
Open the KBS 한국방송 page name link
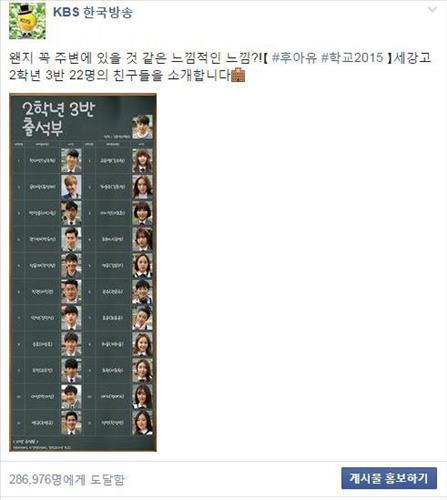93,12
